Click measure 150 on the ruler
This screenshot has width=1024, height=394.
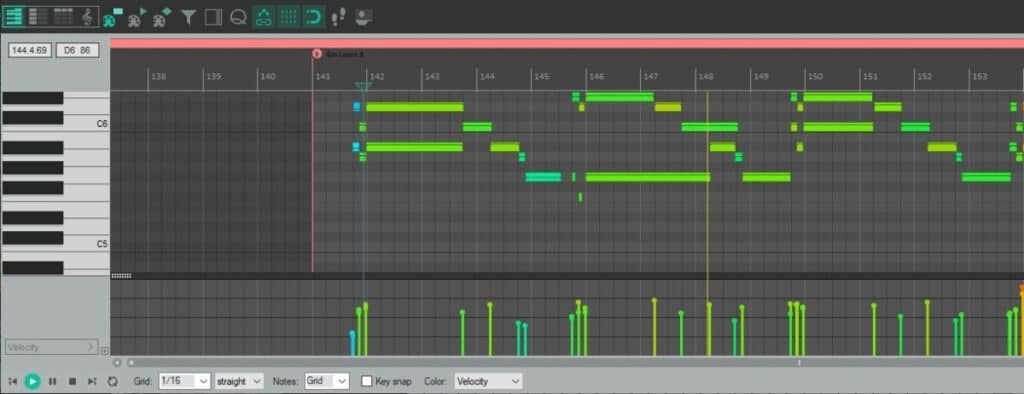tap(815, 76)
